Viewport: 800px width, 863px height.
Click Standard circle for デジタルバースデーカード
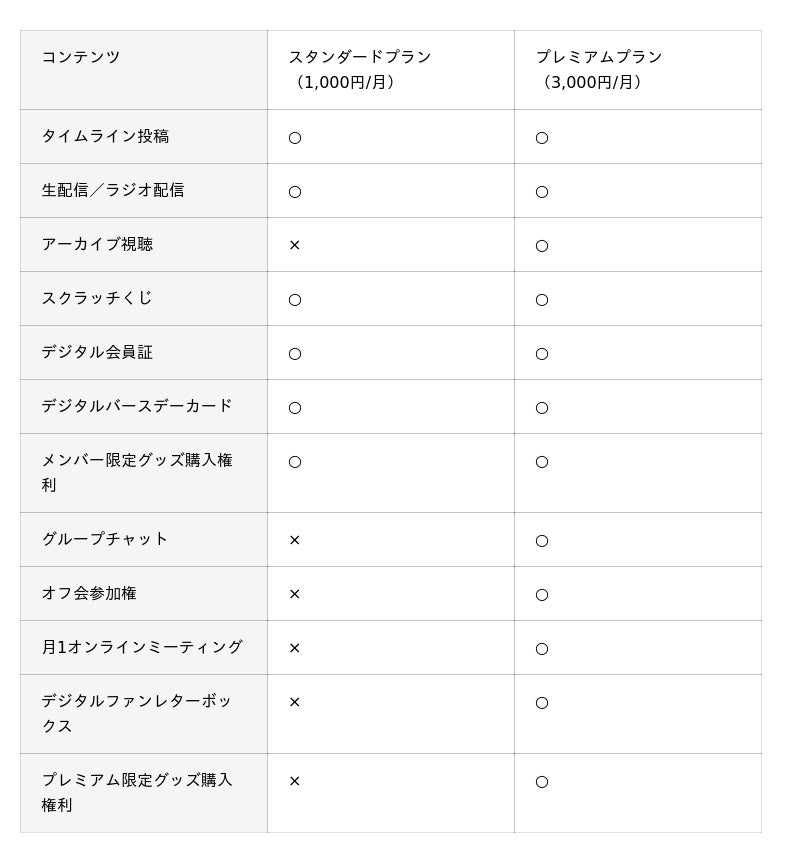(295, 408)
